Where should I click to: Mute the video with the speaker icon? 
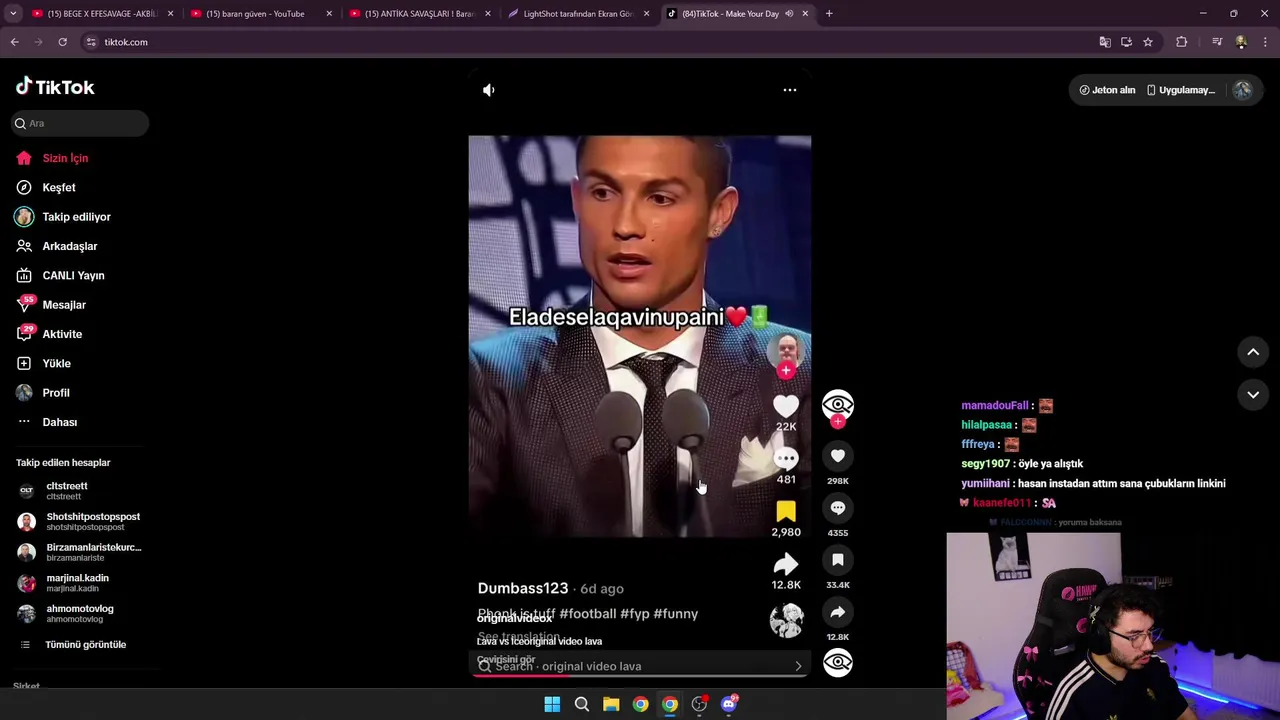488,90
